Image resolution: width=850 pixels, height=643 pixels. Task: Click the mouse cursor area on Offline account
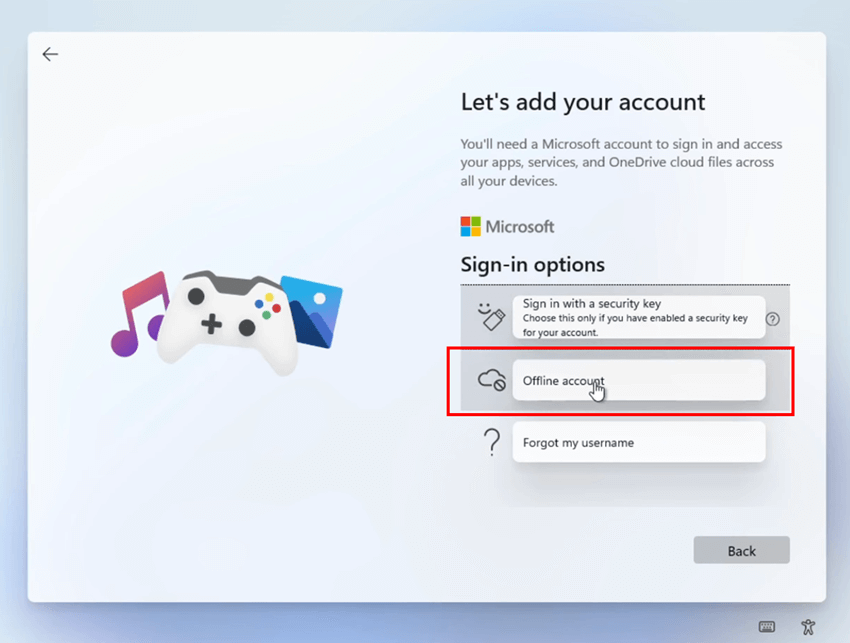pos(597,388)
